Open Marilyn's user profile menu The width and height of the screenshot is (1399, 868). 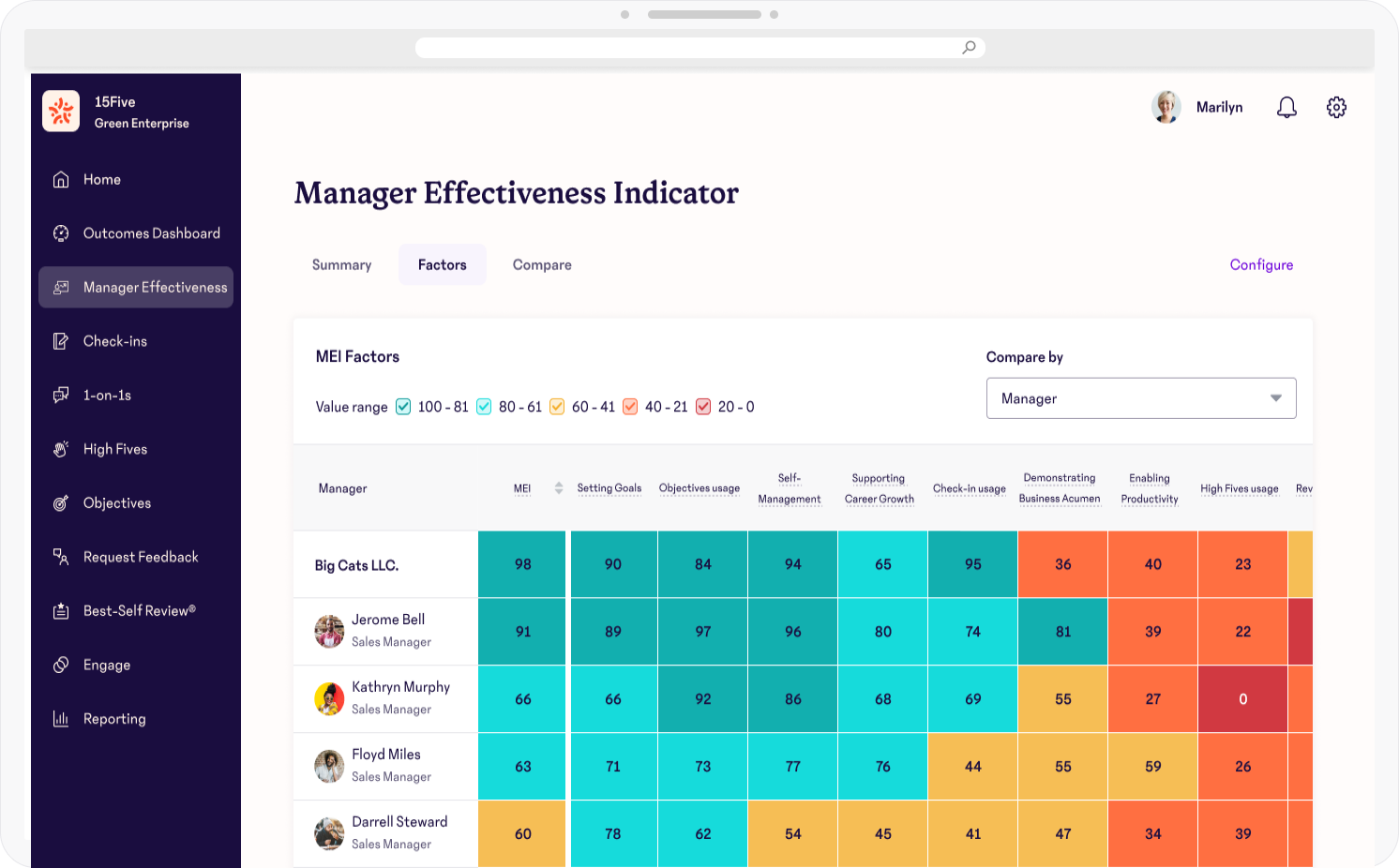[1196, 108]
